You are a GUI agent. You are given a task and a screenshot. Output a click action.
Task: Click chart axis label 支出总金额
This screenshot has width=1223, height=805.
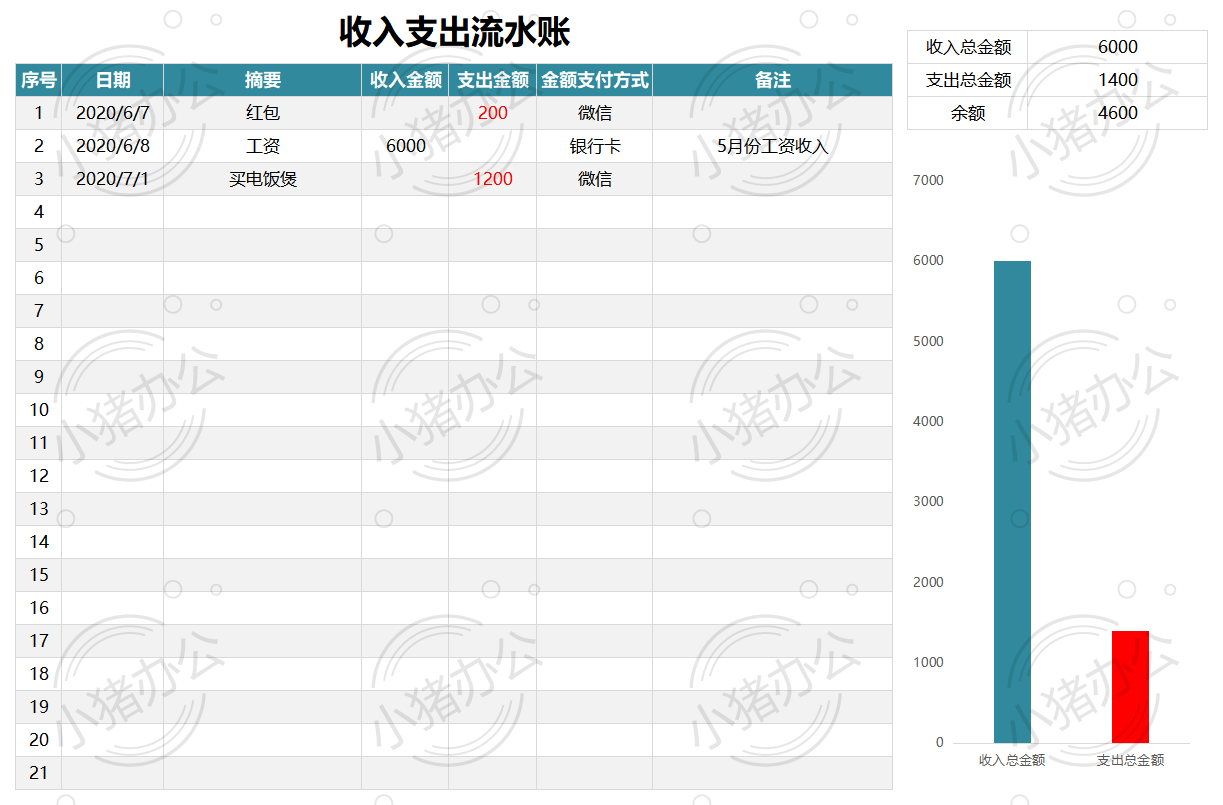(1130, 760)
